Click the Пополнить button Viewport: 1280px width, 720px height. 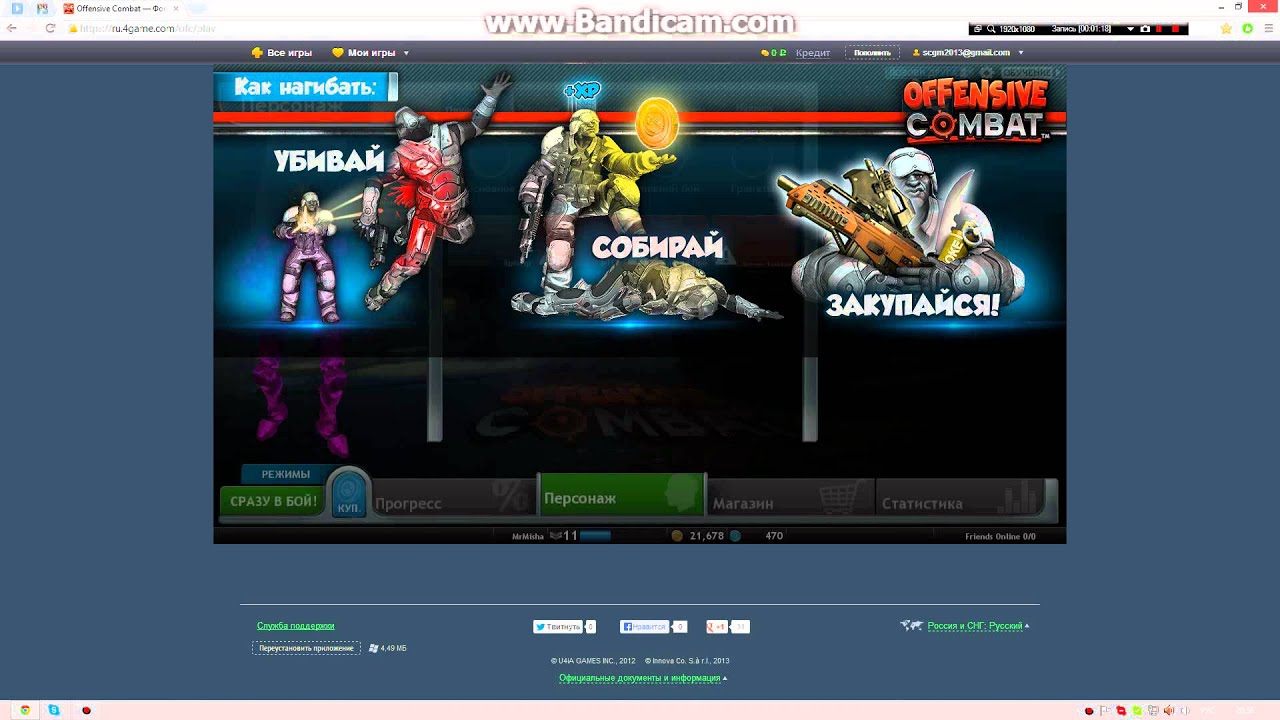(x=872, y=53)
